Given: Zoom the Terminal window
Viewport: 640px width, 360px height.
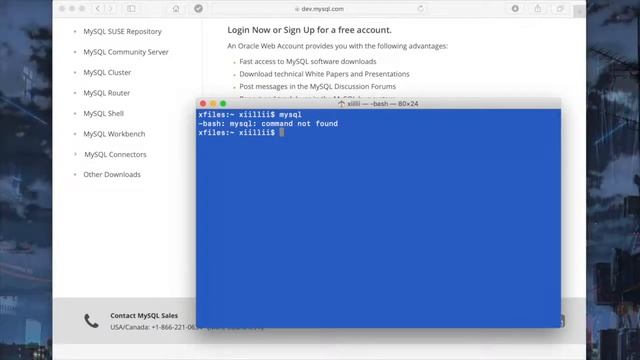Looking at the screenshot, I should (x=223, y=104).
